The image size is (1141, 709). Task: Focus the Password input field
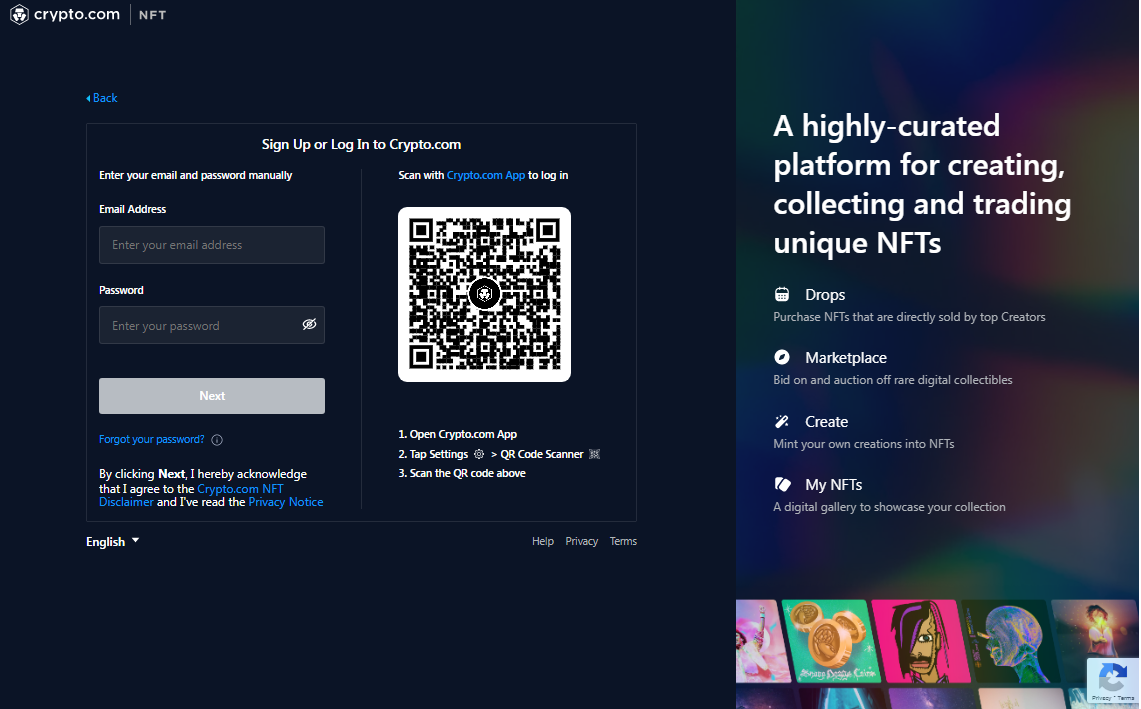pyautogui.click(x=212, y=325)
